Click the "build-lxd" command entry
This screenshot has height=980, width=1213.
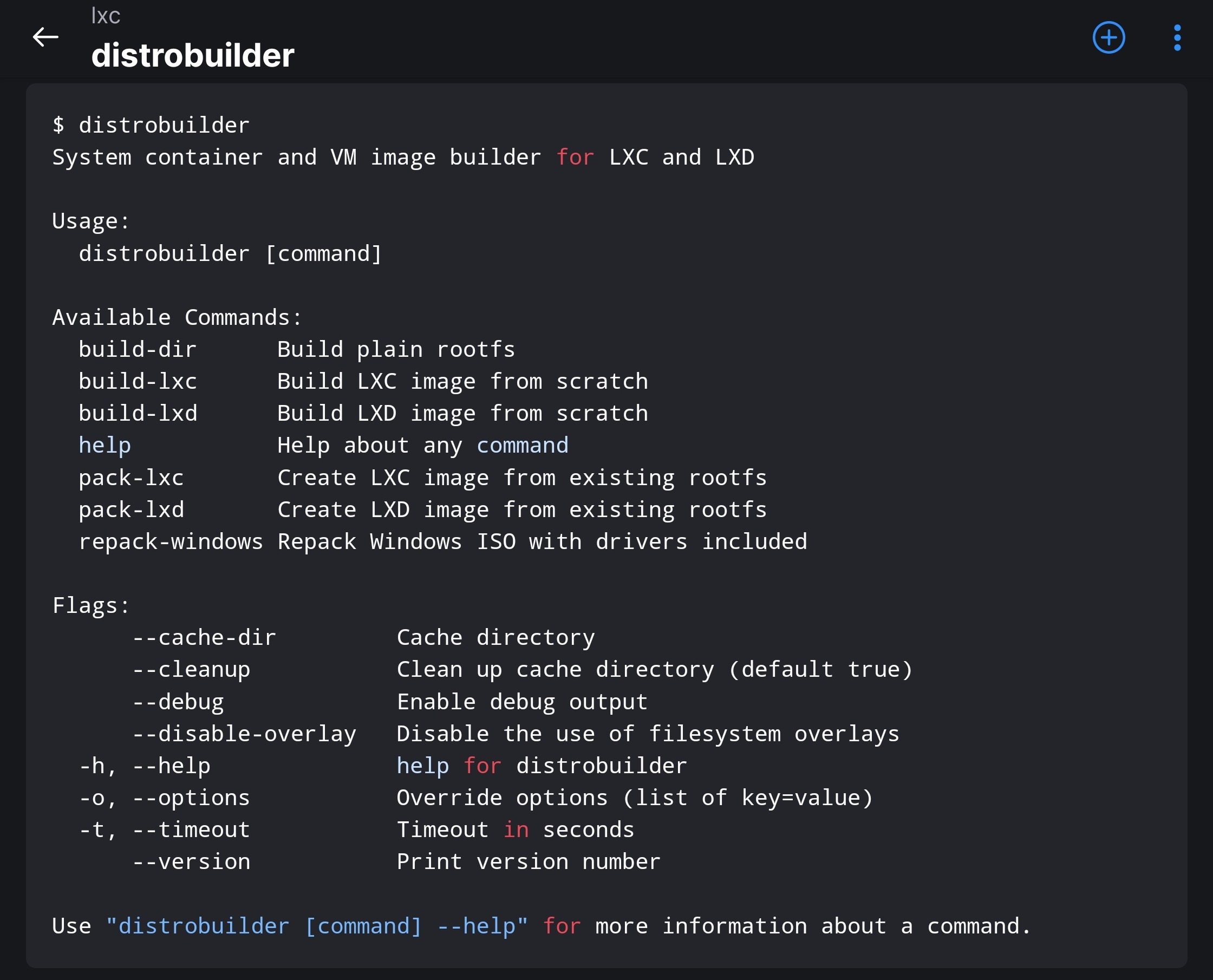click(x=138, y=414)
